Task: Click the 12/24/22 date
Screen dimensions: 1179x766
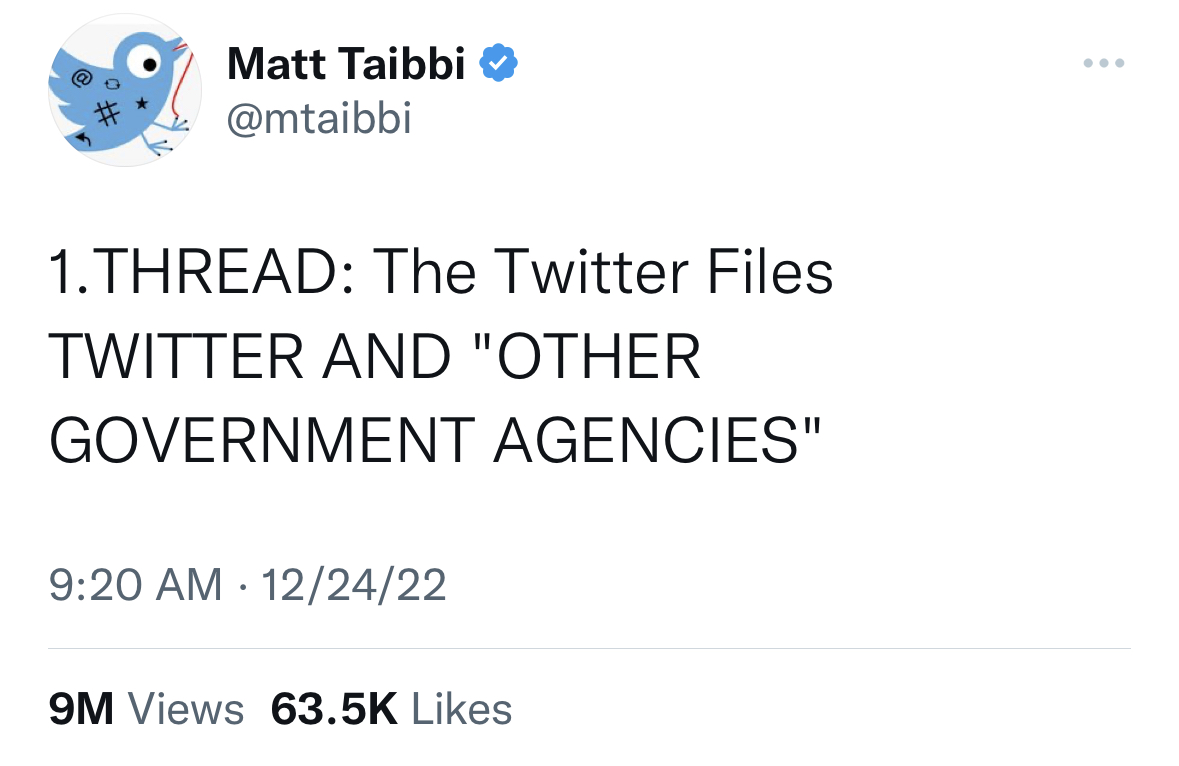Action: (350, 584)
